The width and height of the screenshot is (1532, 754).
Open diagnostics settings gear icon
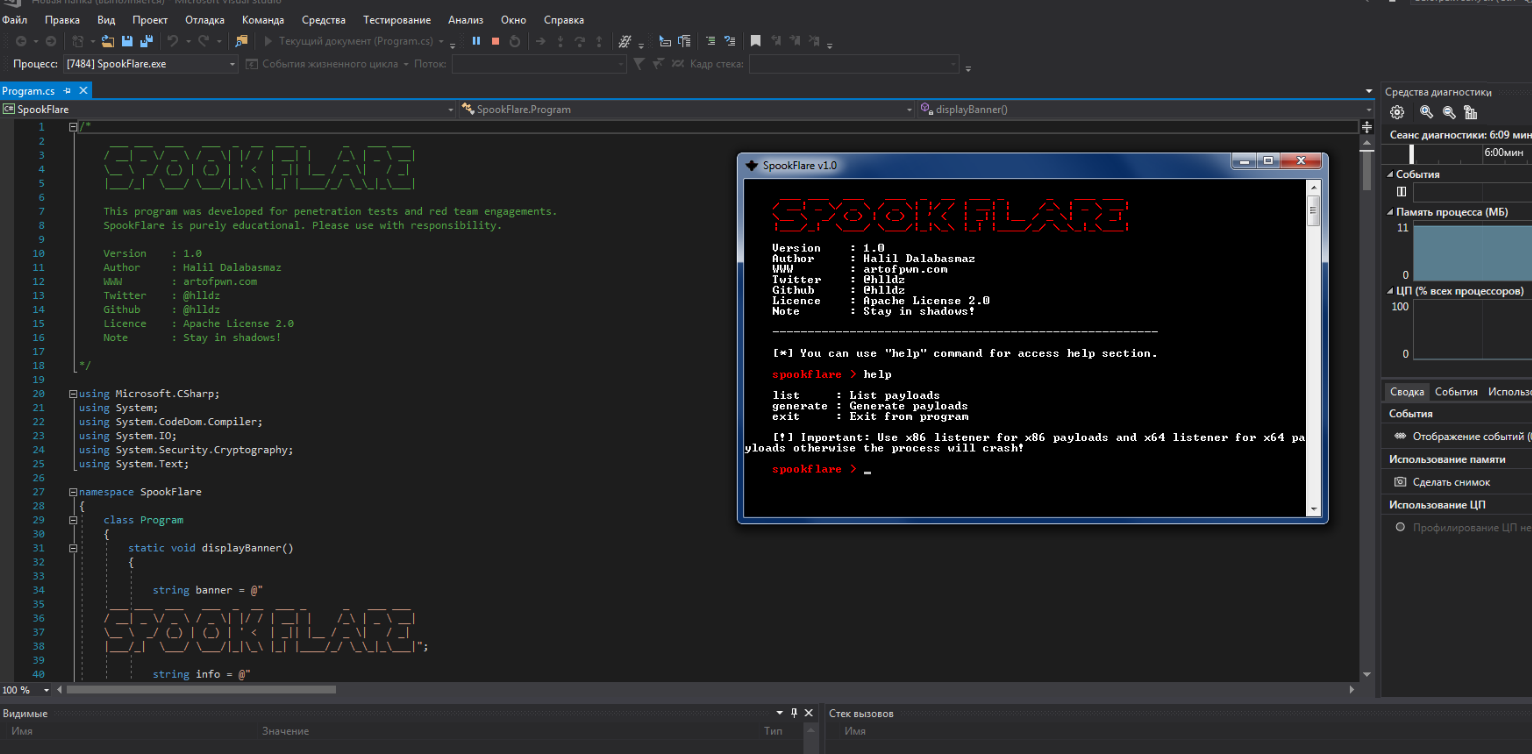click(1397, 112)
